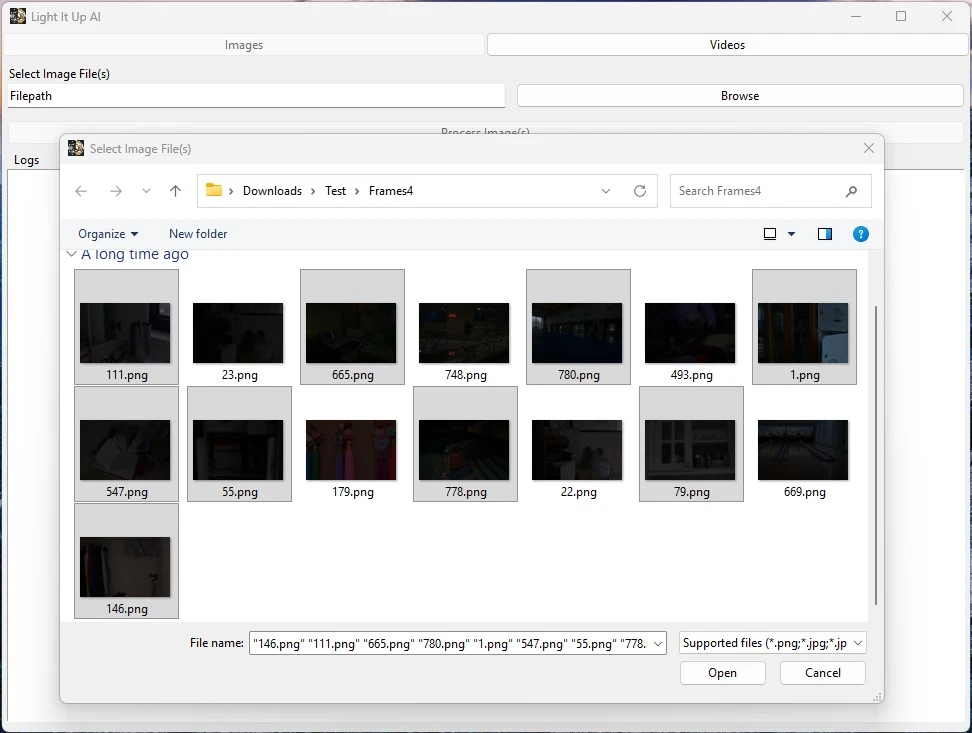Open the file dialog help icon
Screen dimensions: 972x733
tap(860, 234)
